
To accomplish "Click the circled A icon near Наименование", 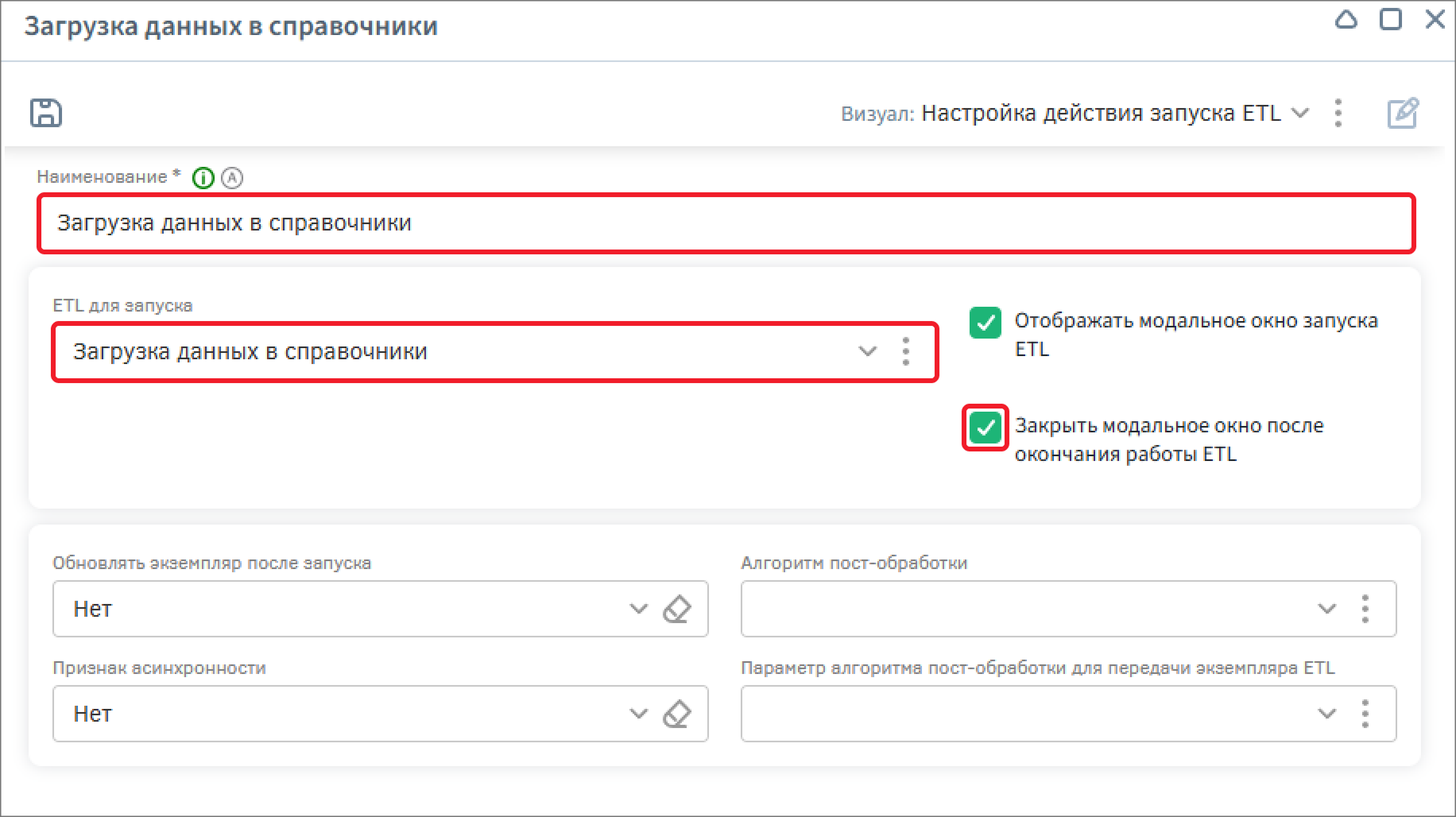I will coord(231,178).
